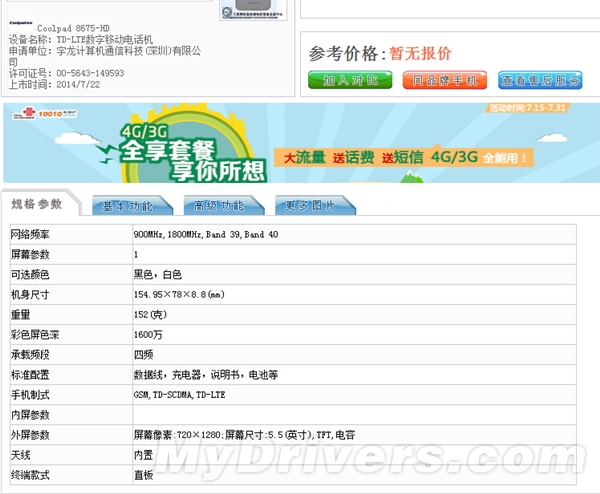Click the 设备名称 TD-LTE数字移动电话机 line
Screen dimensions: 600x494
[x=81, y=39]
